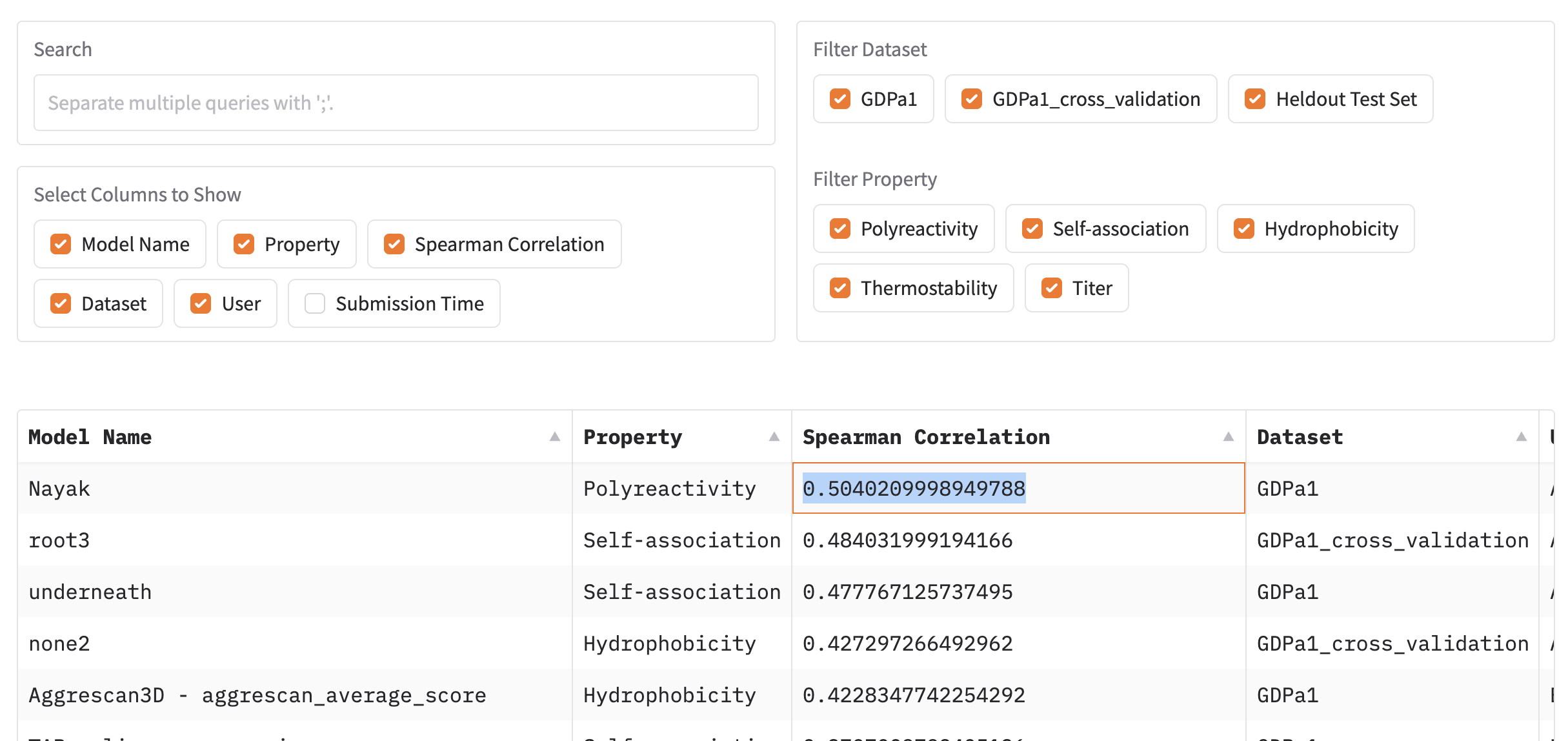The width and height of the screenshot is (1568, 741).
Task: Toggle the User column checkbox
Action: point(201,303)
